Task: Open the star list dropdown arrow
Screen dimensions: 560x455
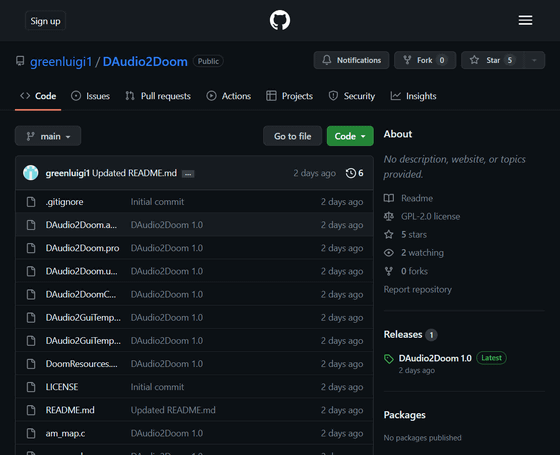Action: (x=534, y=60)
